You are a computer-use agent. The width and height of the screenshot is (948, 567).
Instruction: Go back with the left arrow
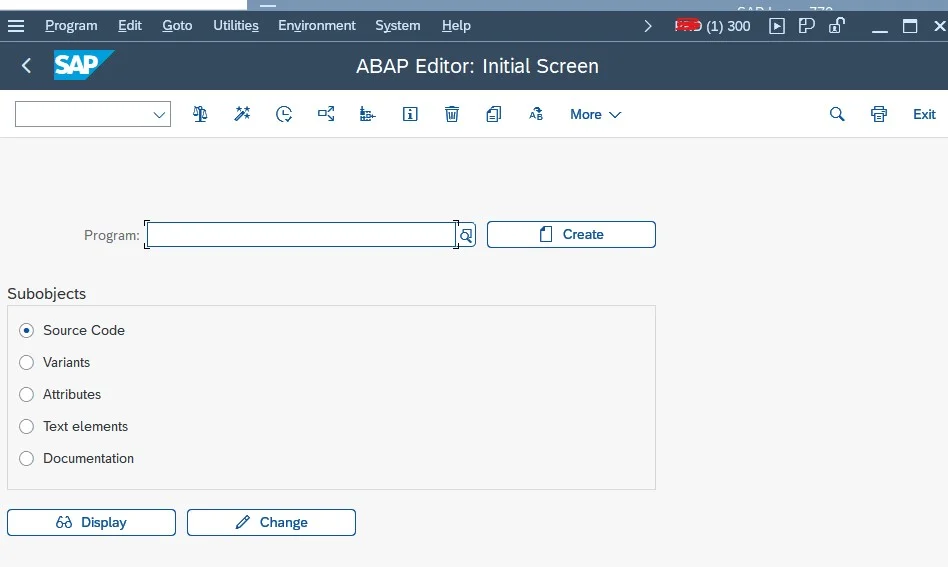tap(26, 65)
